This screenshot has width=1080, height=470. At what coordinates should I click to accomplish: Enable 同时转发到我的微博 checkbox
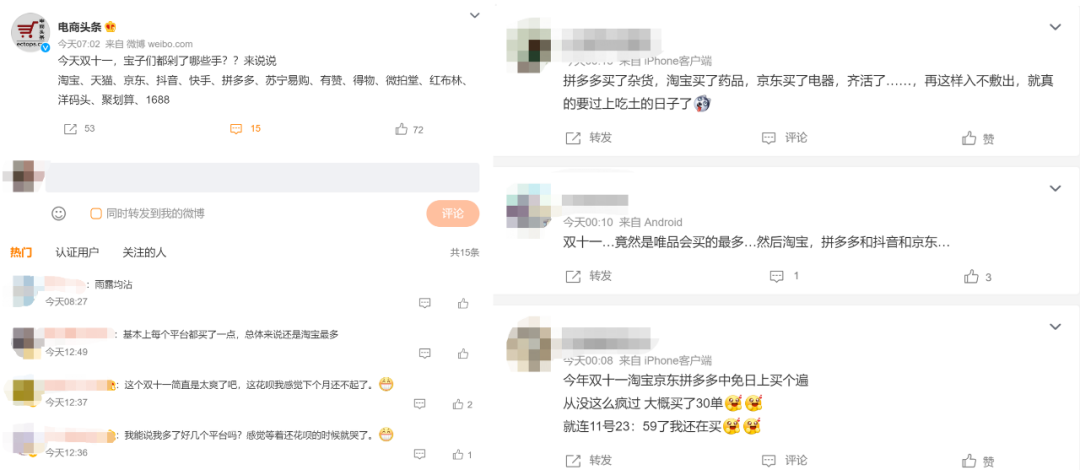click(x=96, y=214)
